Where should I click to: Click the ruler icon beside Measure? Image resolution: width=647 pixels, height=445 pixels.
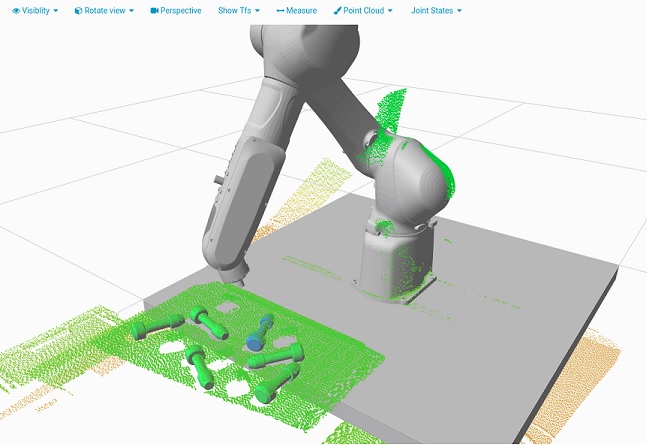280,11
